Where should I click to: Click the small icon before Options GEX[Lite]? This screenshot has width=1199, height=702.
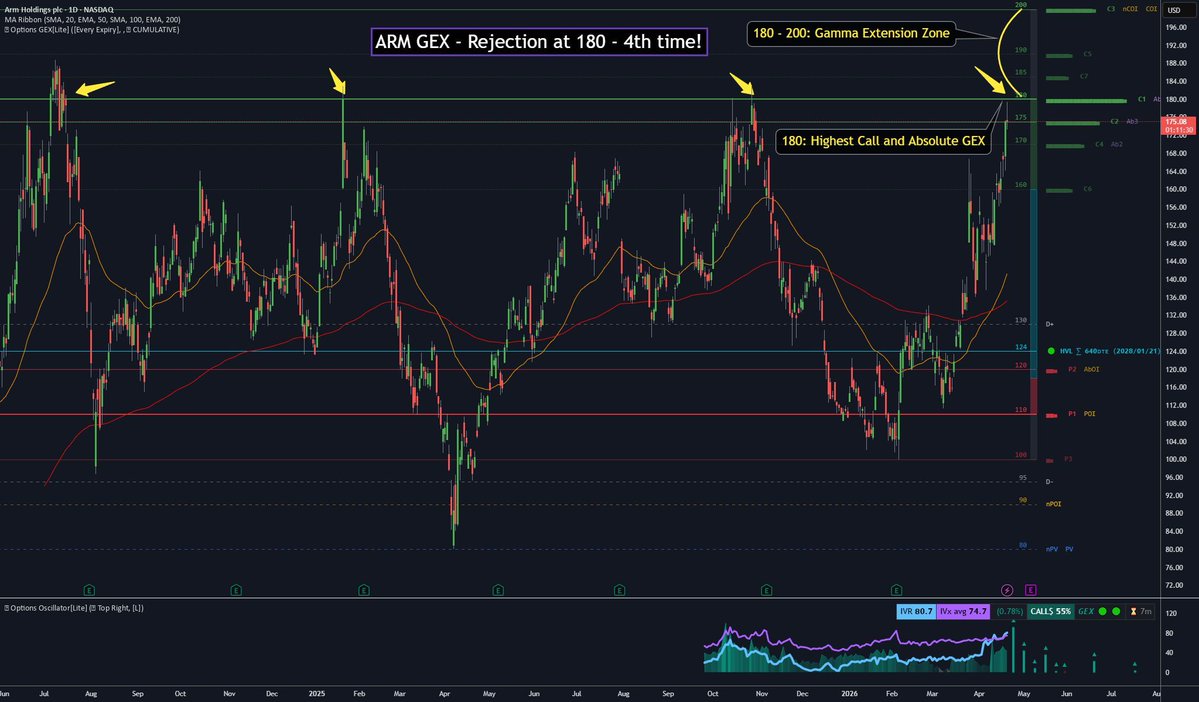(x=6, y=30)
